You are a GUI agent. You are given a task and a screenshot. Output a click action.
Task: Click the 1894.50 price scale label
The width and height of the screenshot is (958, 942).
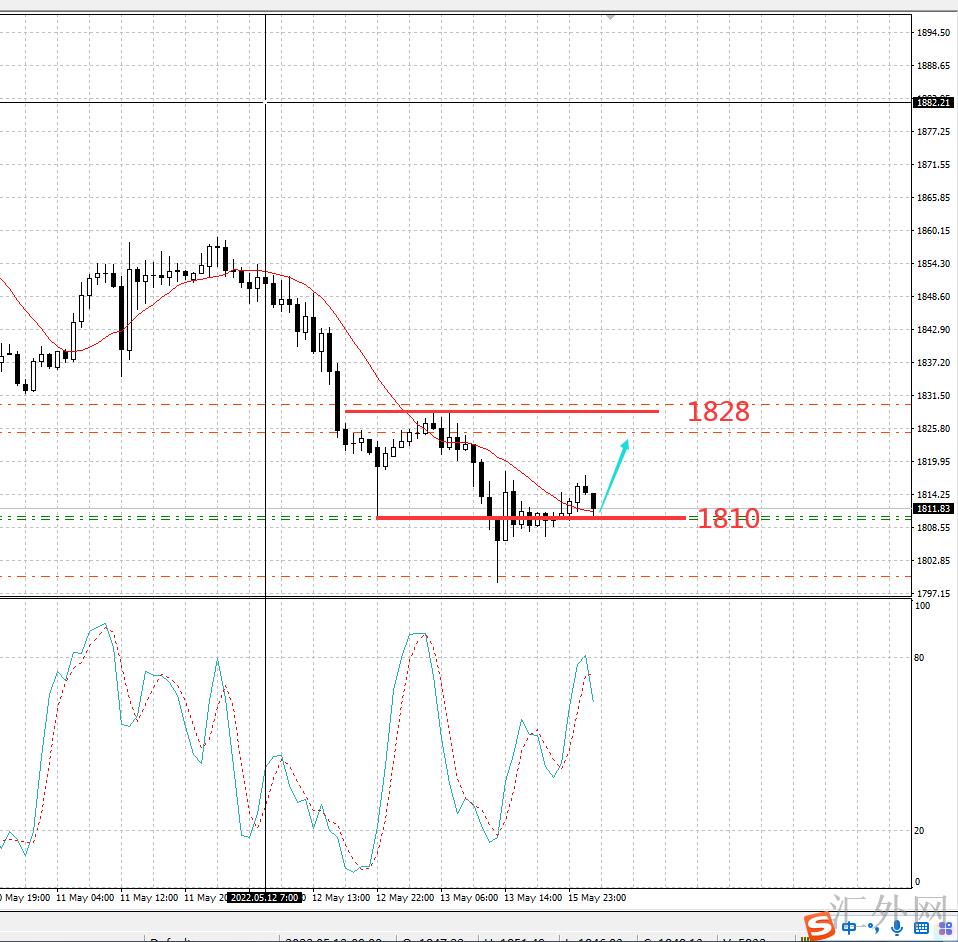[x=933, y=33]
